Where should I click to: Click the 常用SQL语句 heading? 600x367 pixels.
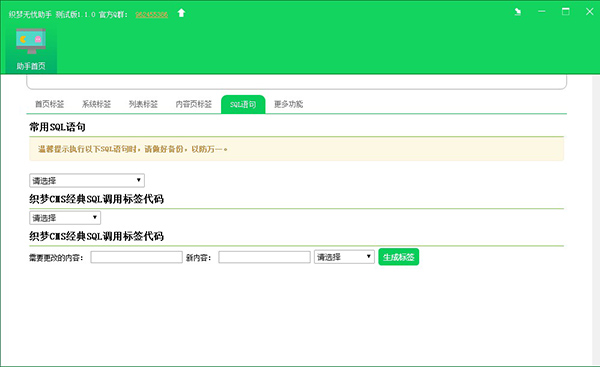coord(57,127)
